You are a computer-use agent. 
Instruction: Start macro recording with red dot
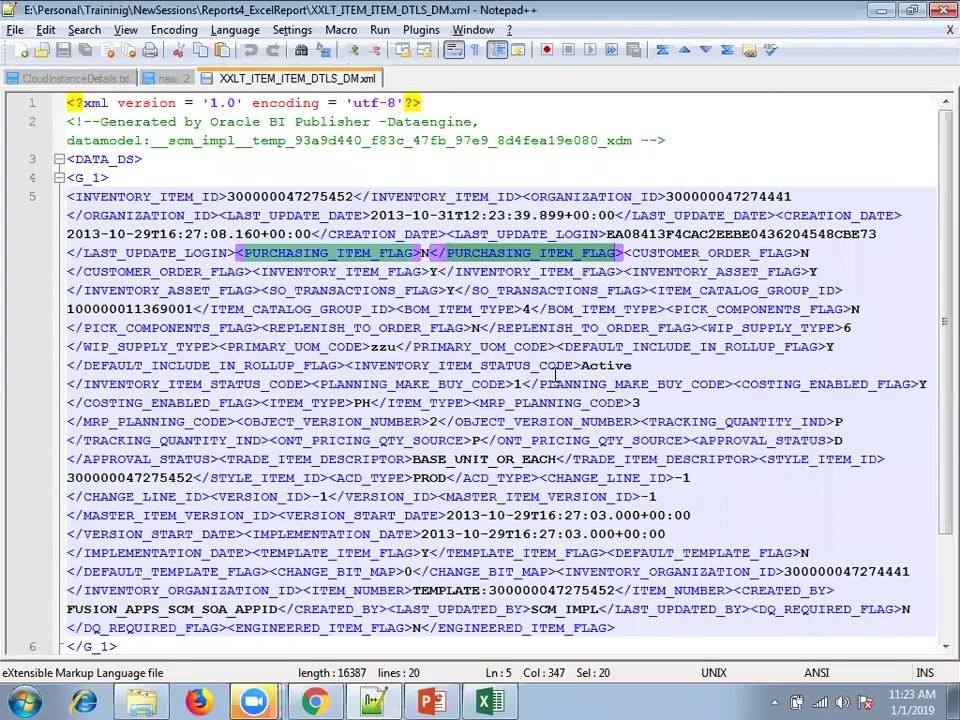pyautogui.click(x=547, y=50)
